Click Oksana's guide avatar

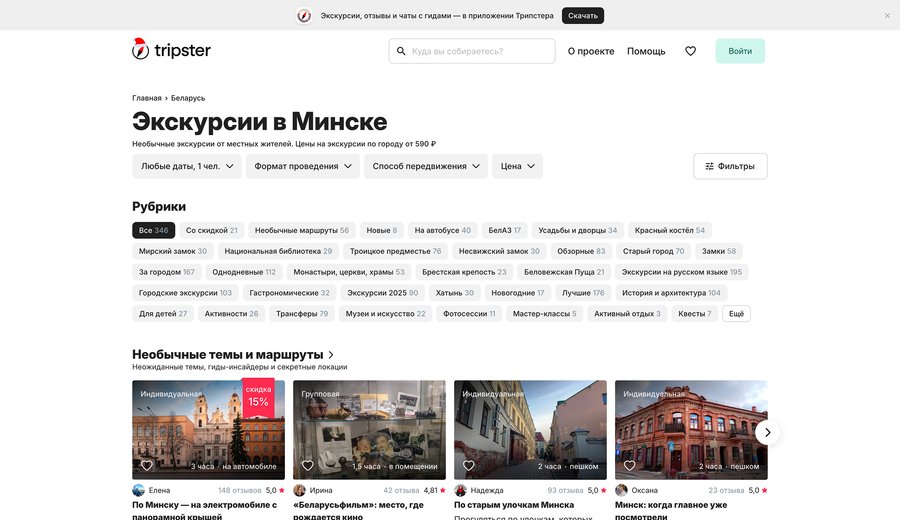621,490
